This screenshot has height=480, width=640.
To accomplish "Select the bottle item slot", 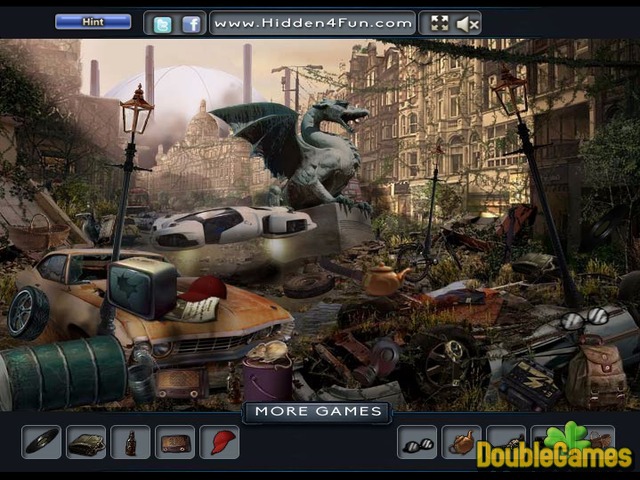I will tap(130, 442).
